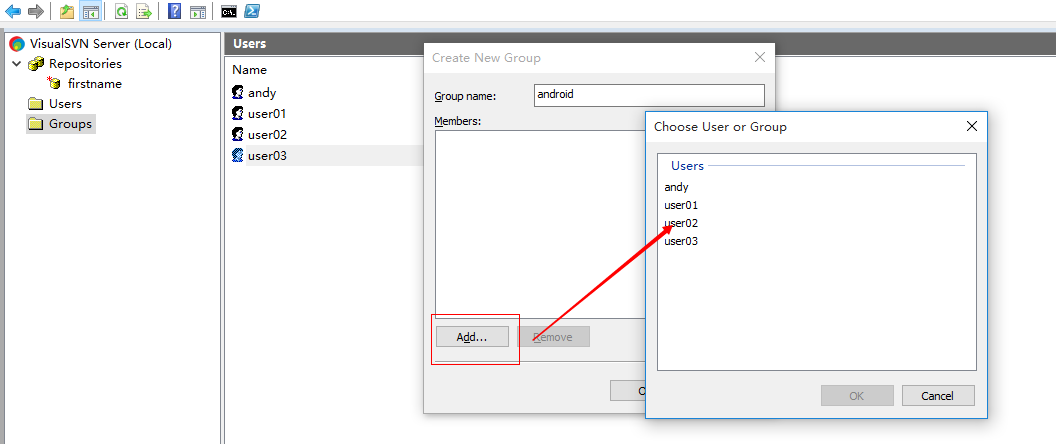Select andy in the Users list pane
Image resolution: width=1056 pixels, height=444 pixels.
pyautogui.click(x=262, y=93)
